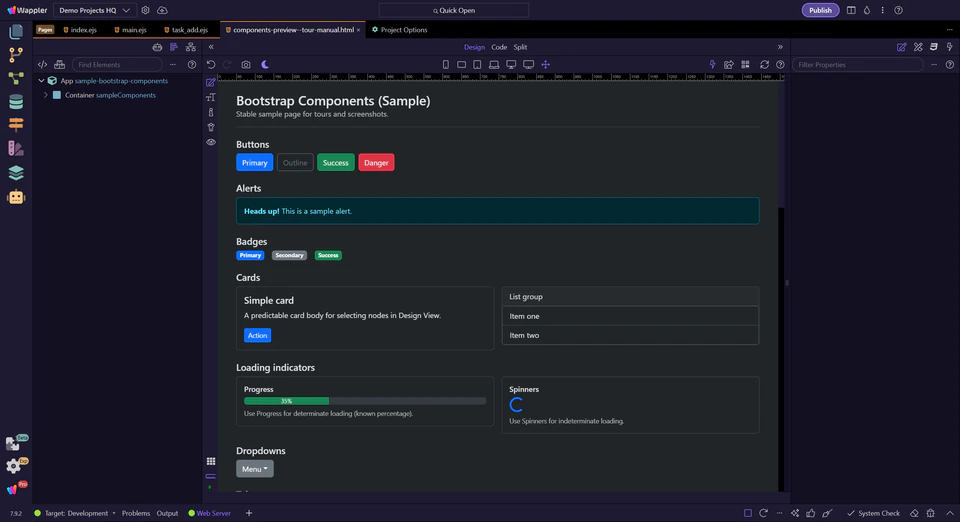The height and width of the screenshot is (522, 960).
Task: Click the Danger button on the page
Action: [376, 163]
